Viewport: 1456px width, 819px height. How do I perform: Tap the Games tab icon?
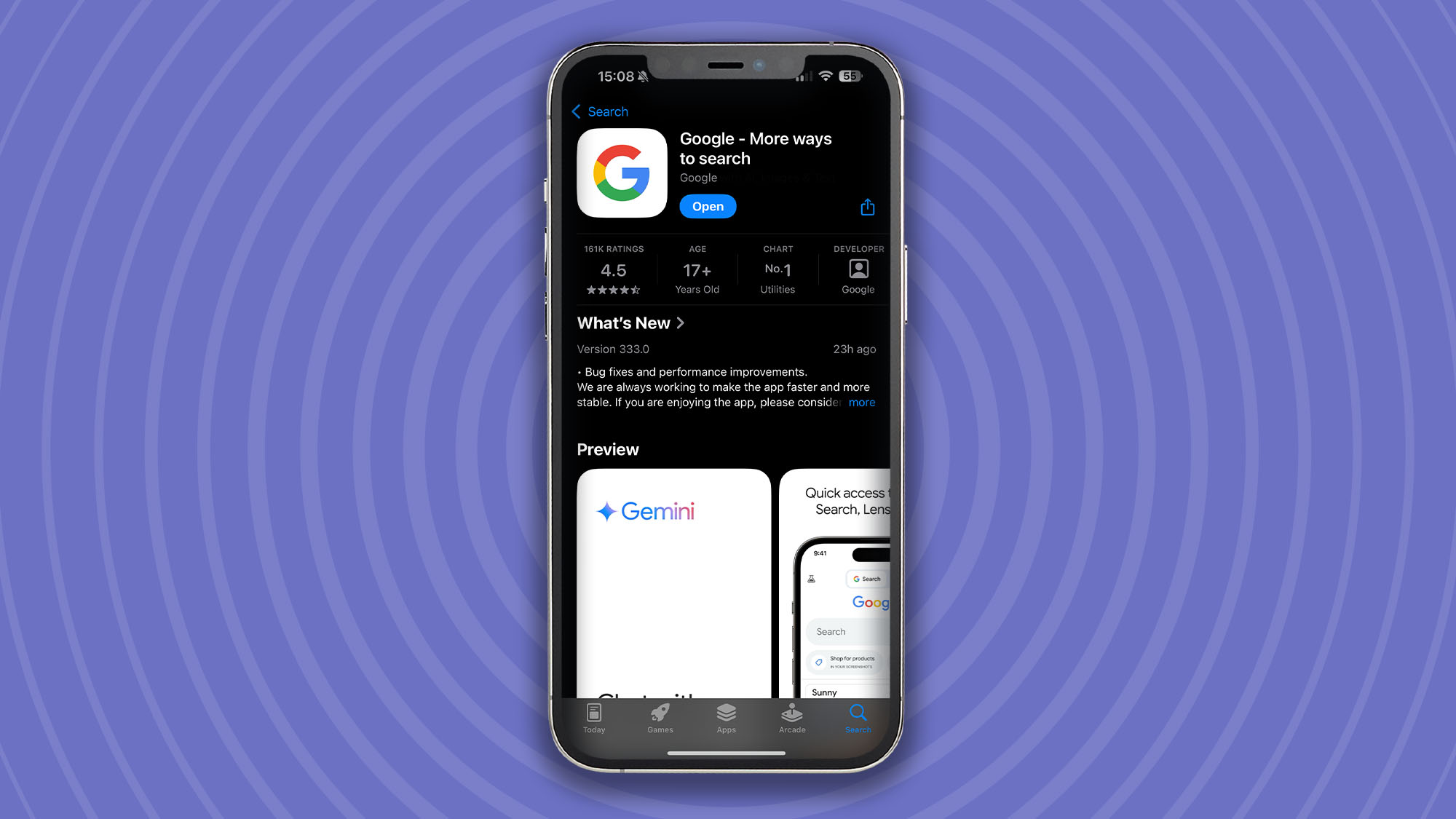point(661,716)
